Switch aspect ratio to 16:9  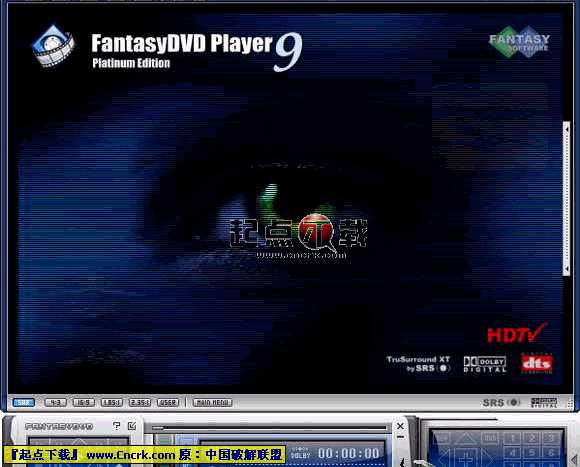coord(84,402)
